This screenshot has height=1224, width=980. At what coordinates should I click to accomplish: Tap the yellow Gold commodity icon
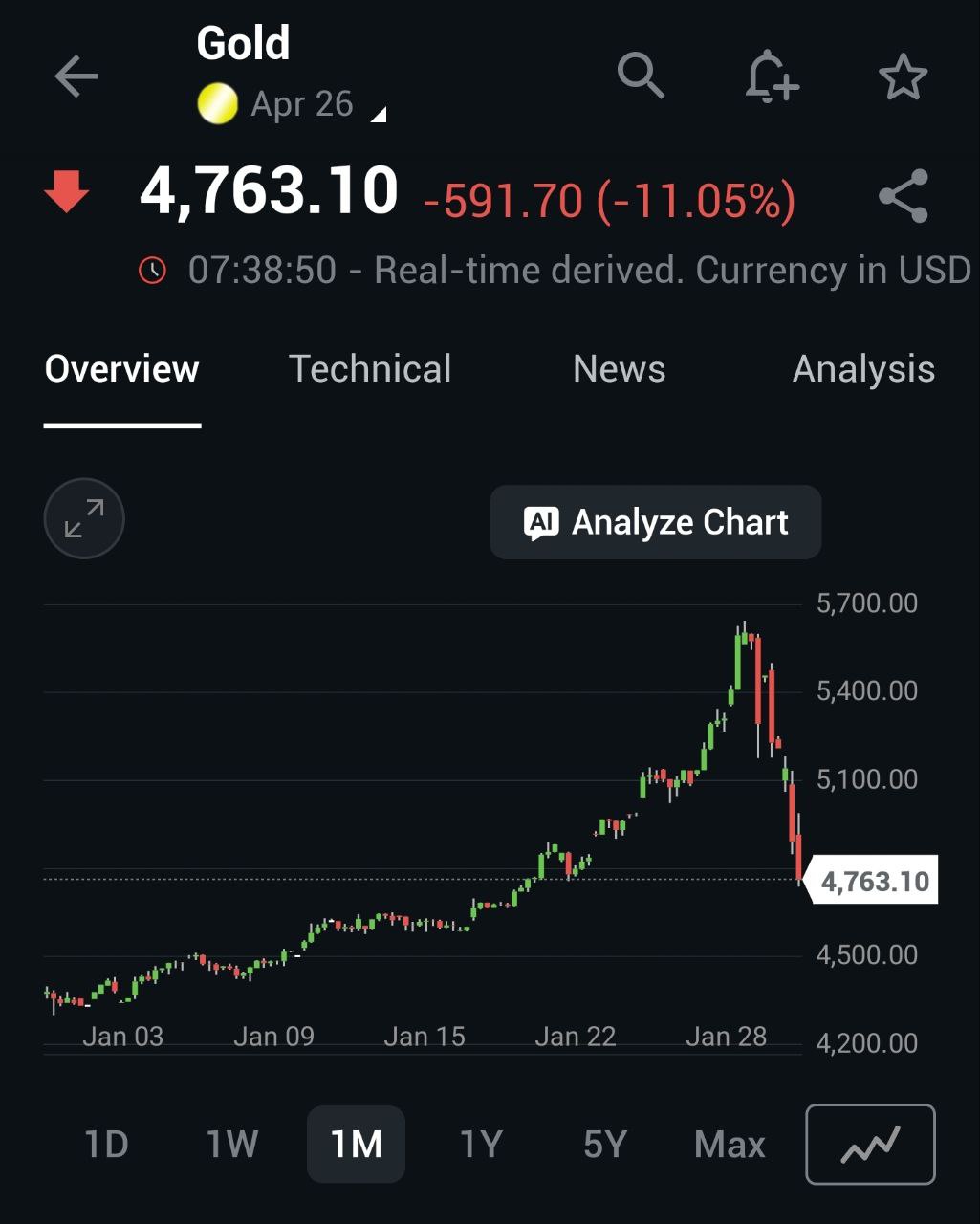tap(217, 104)
